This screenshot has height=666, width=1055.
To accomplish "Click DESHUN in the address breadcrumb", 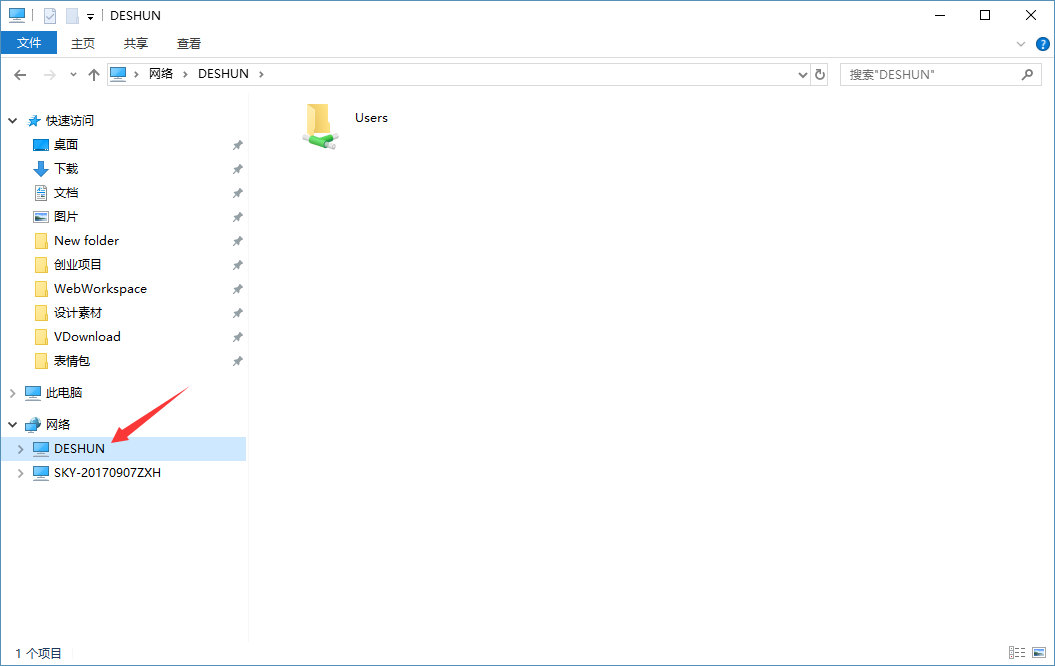I will point(223,74).
